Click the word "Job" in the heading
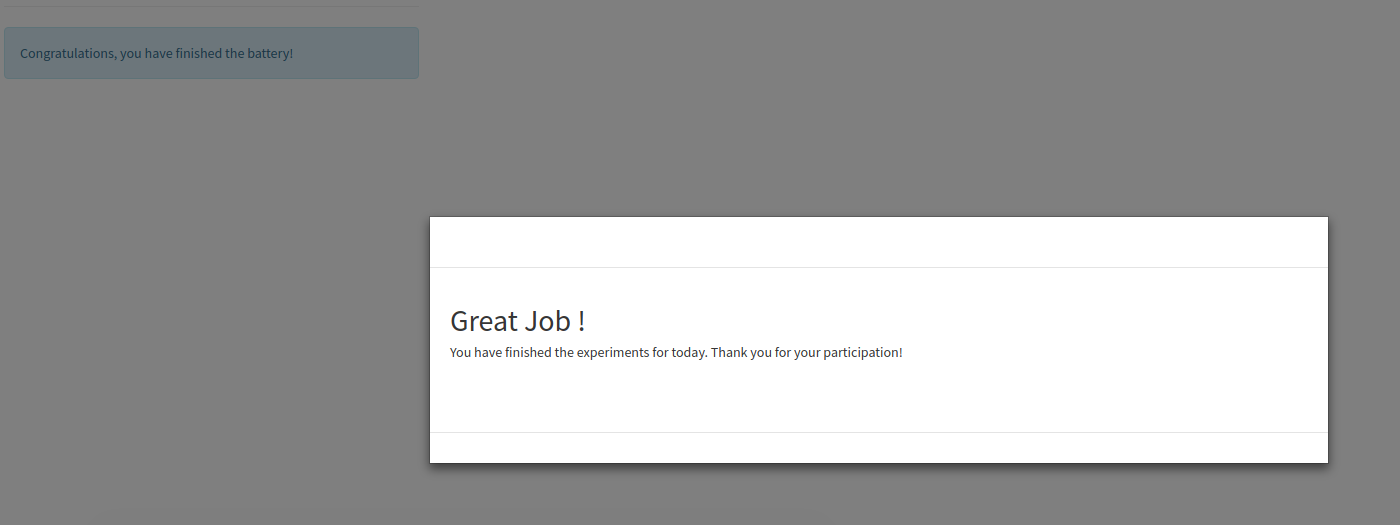Image resolution: width=1400 pixels, height=525 pixels. [x=549, y=321]
